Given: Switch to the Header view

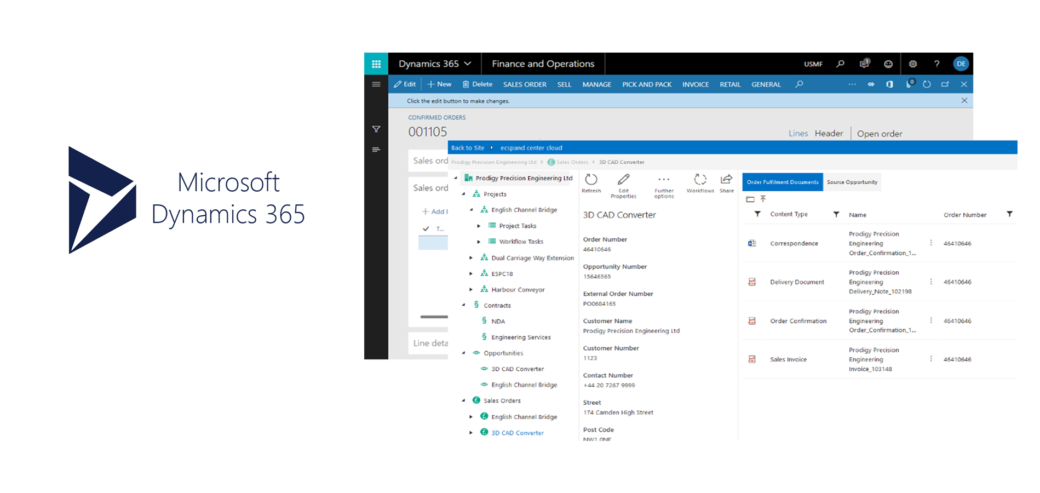Looking at the screenshot, I should coord(828,133).
